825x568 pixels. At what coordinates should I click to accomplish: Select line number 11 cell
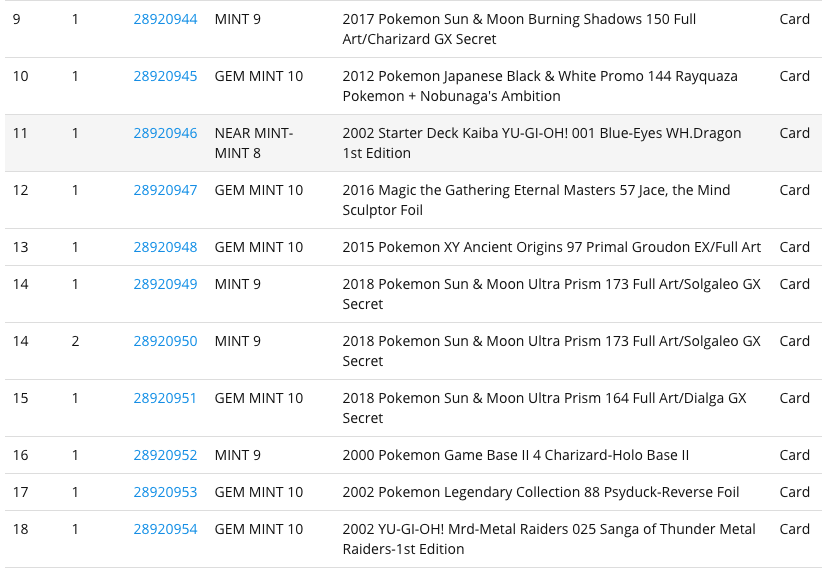pos(21,133)
